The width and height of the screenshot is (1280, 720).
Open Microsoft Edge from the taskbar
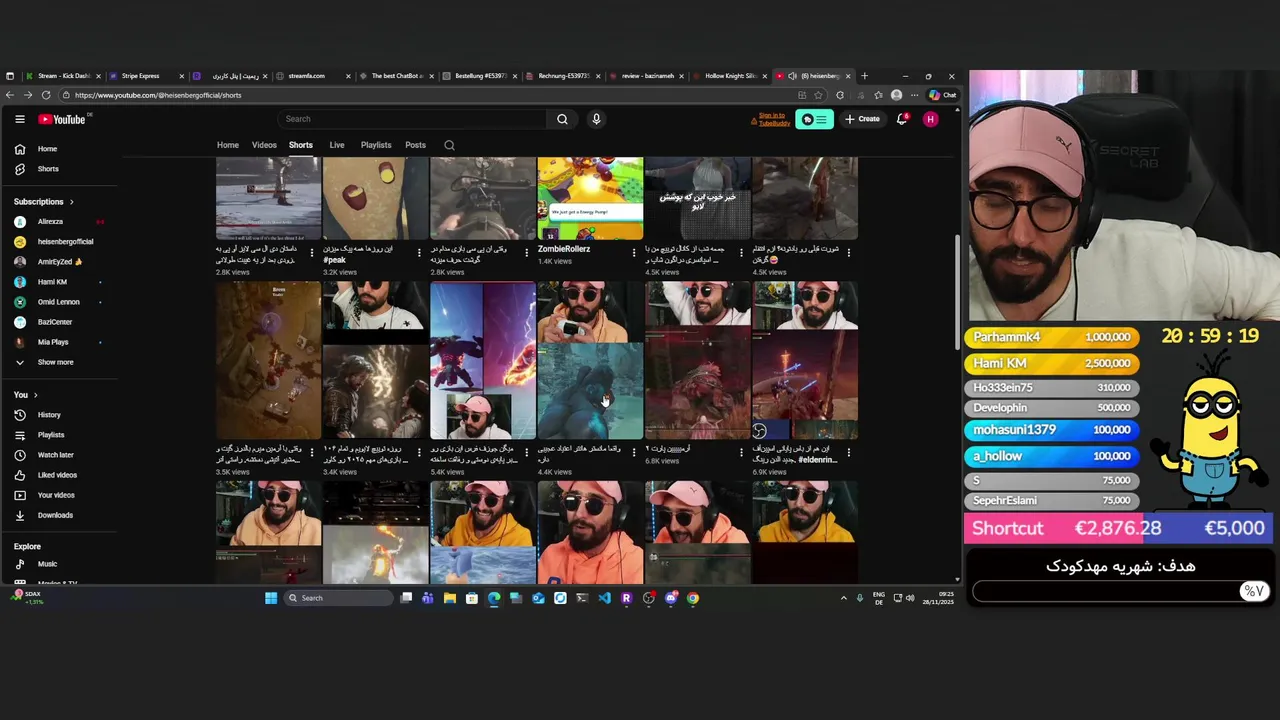(494, 598)
